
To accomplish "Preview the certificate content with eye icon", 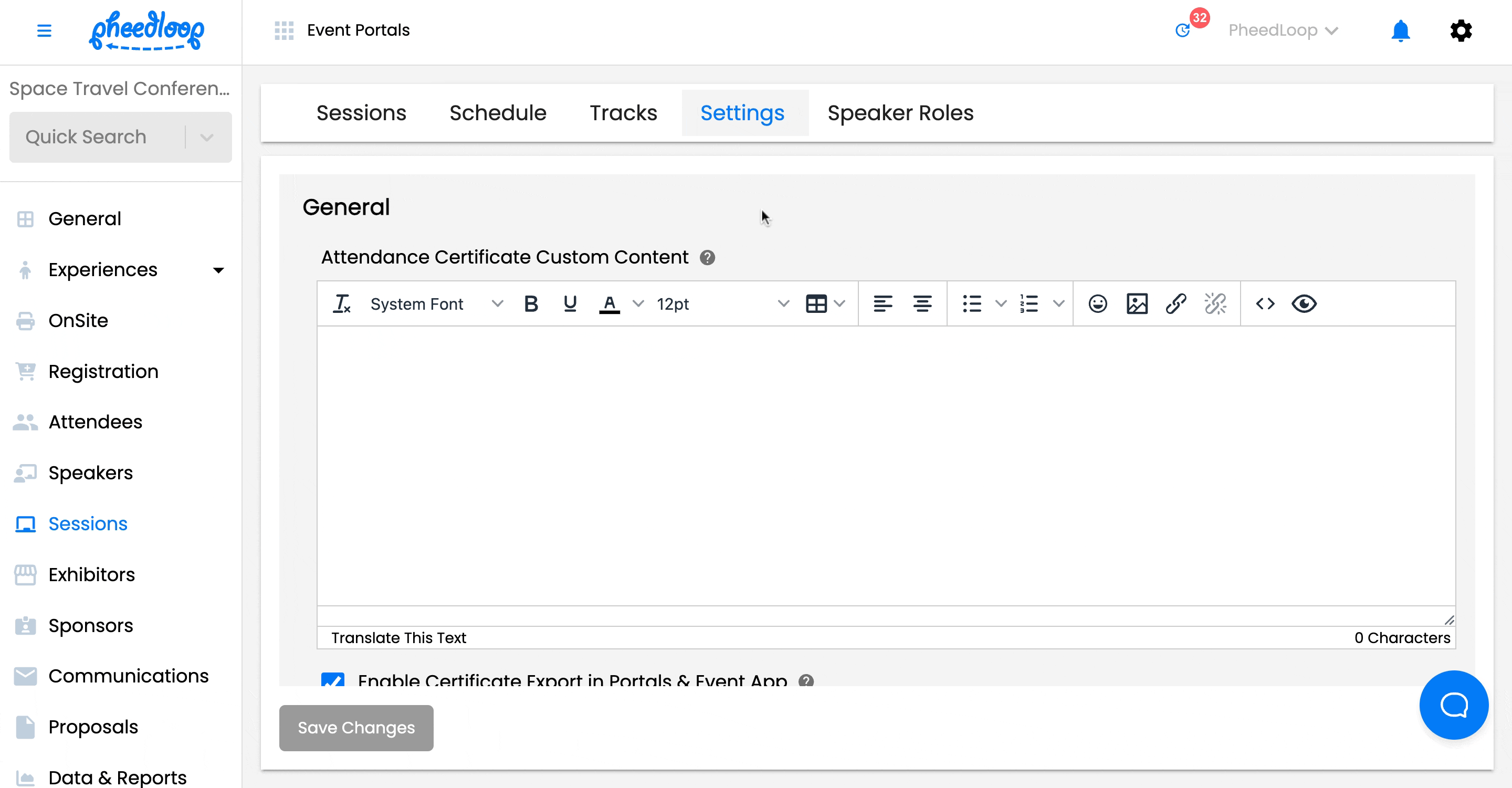I will point(1304,303).
